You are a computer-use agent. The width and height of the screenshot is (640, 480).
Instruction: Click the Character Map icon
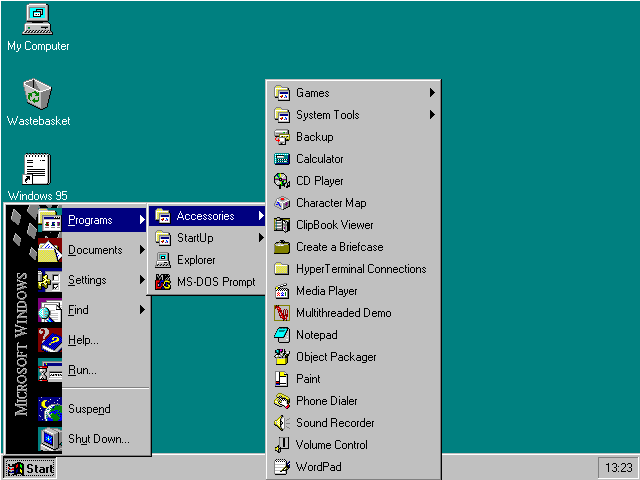282,203
